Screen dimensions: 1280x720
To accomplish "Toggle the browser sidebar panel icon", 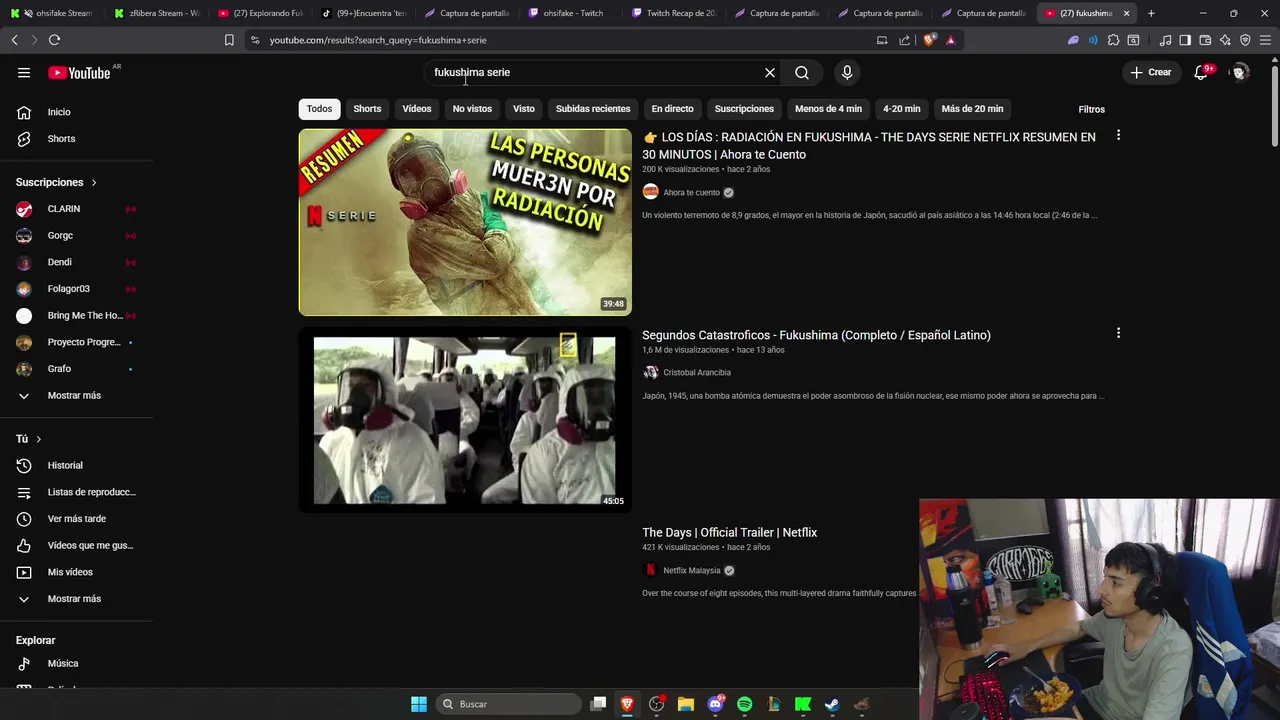I will 1185,40.
